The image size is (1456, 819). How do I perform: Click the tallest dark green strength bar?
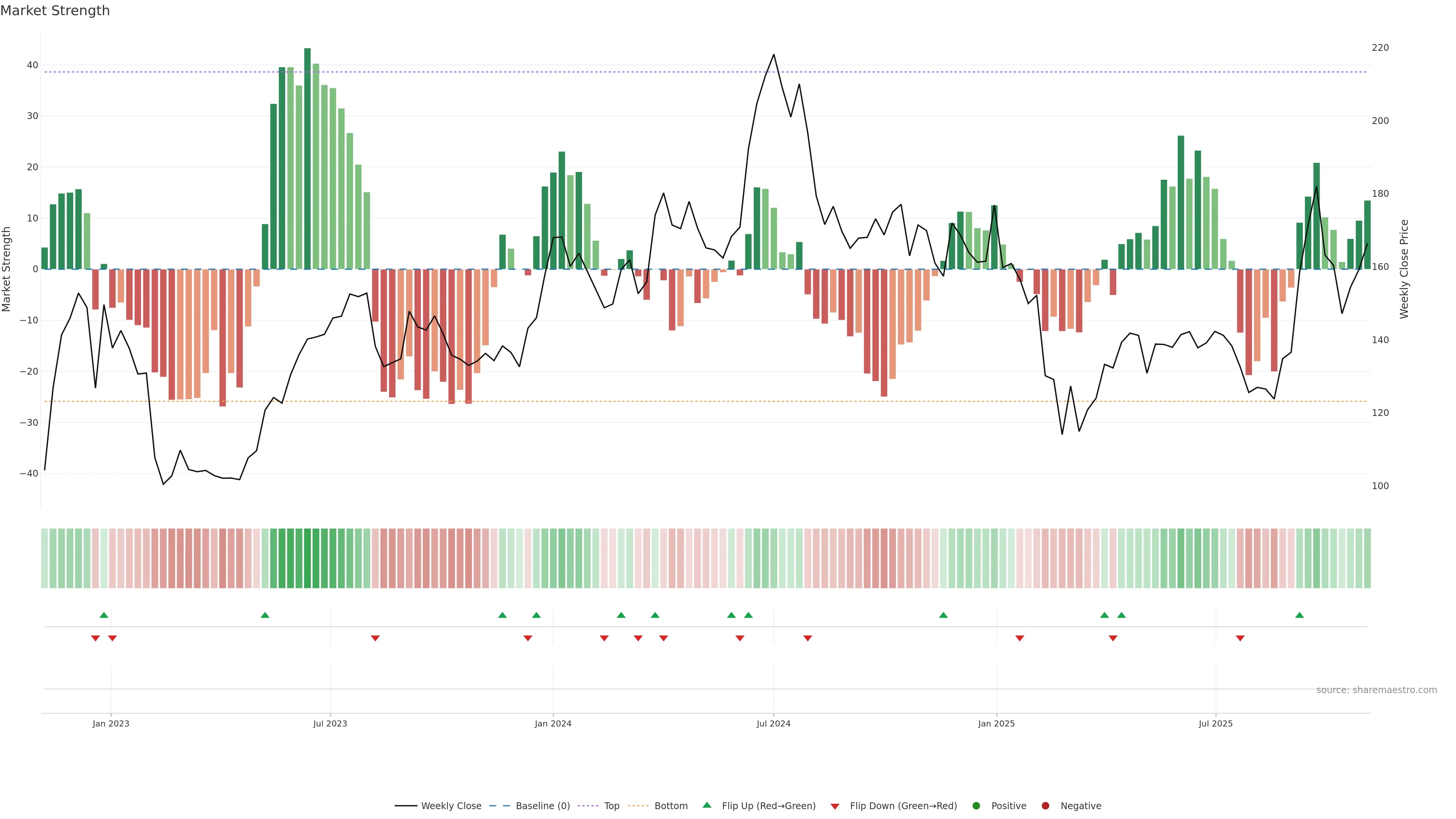[308, 158]
